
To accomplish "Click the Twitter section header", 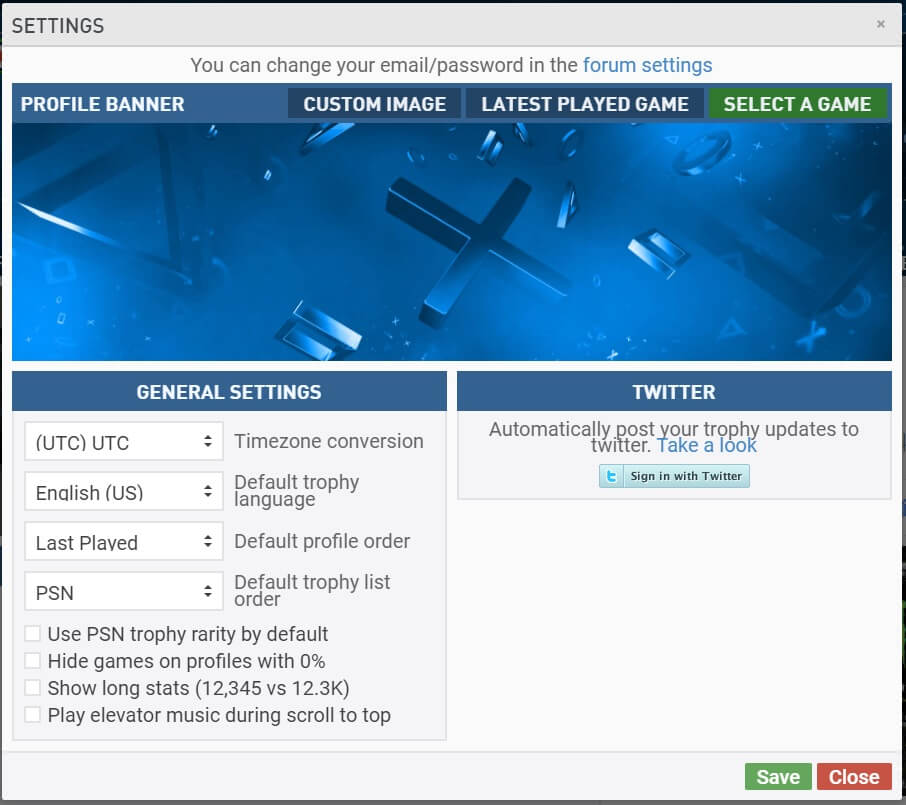I will [674, 392].
